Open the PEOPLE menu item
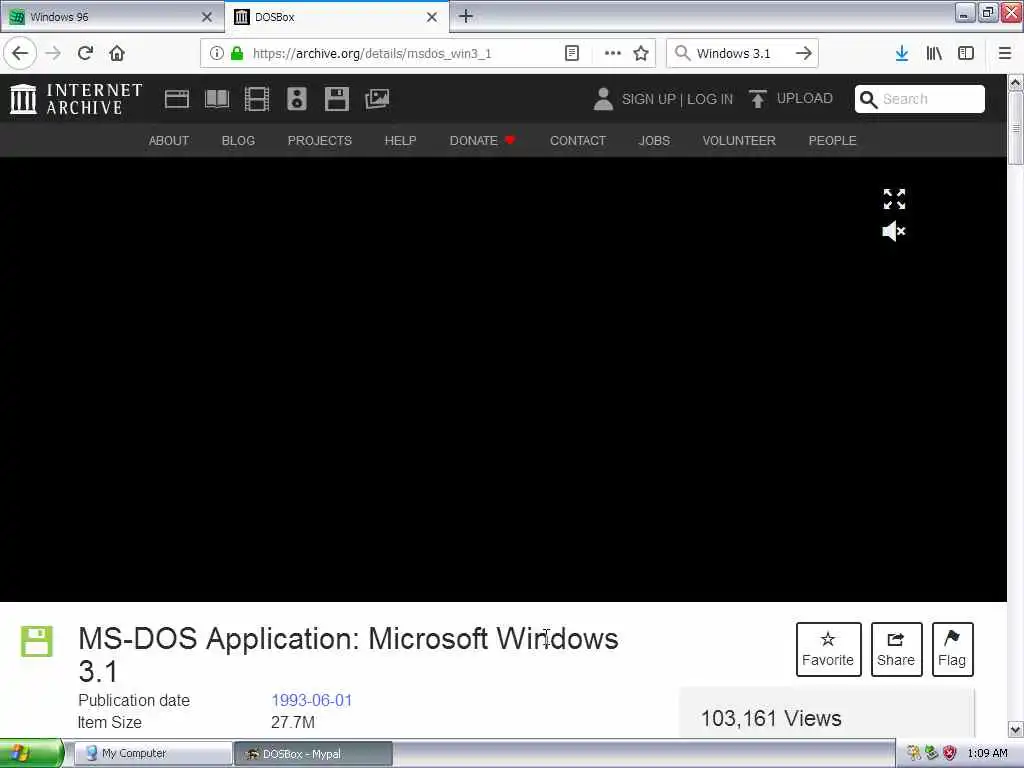 click(x=833, y=140)
